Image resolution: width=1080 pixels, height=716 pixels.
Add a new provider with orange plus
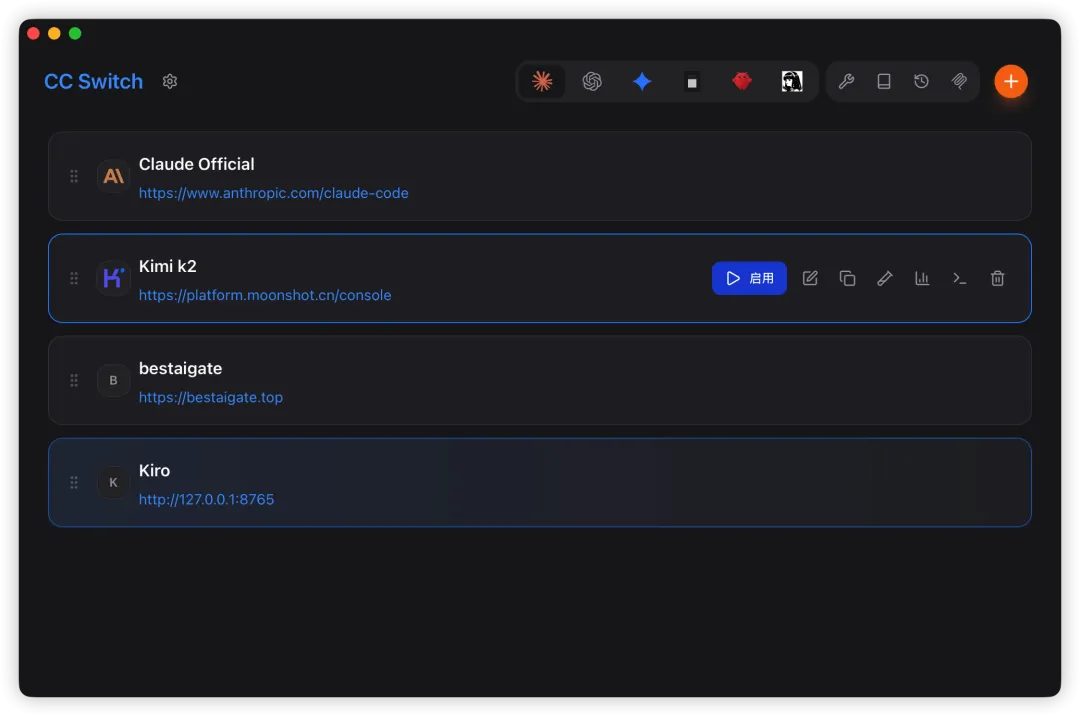point(1010,81)
